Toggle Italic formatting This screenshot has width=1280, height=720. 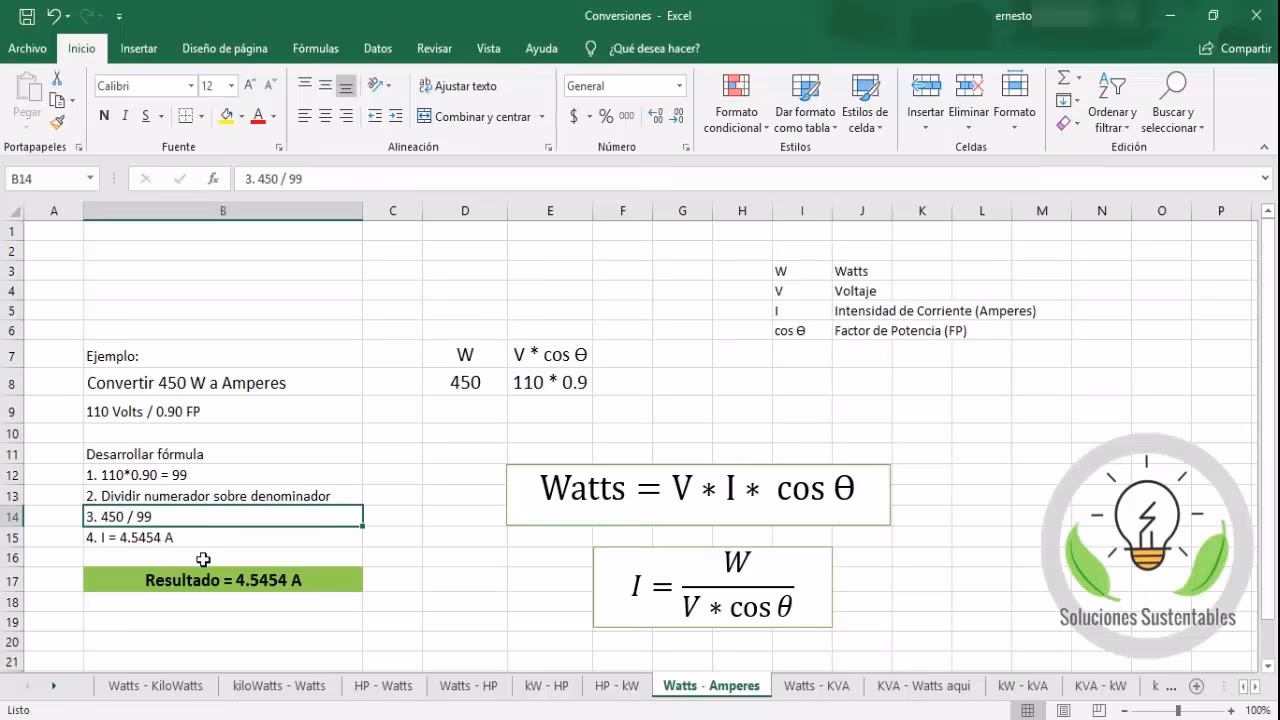tap(125, 117)
